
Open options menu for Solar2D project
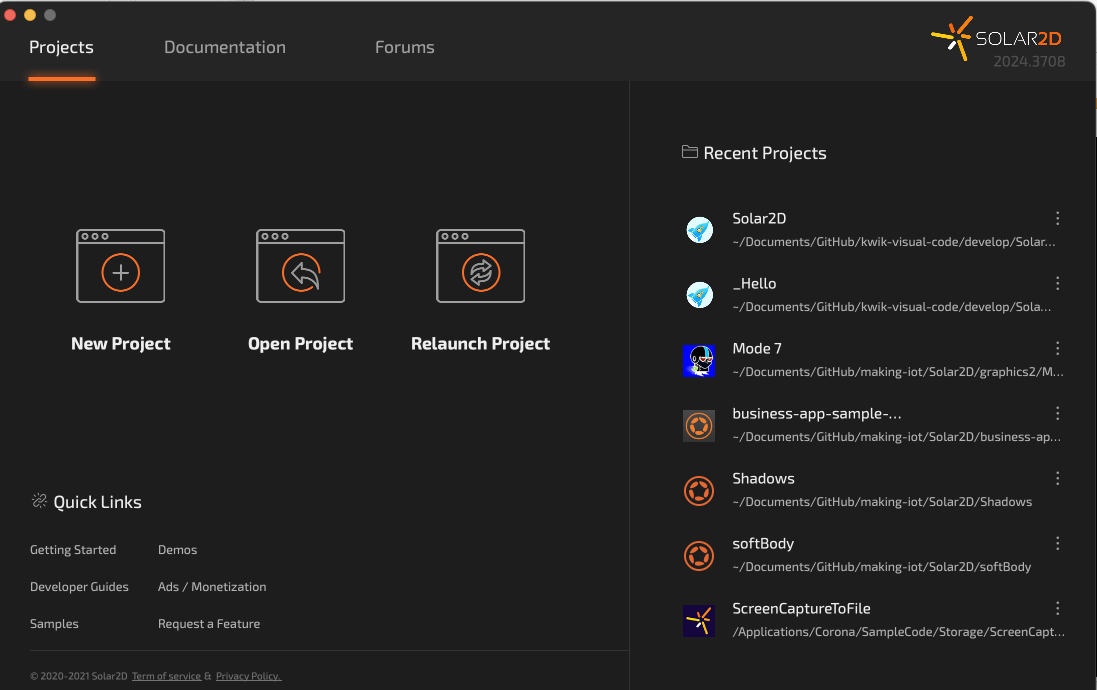[x=1057, y=218]
